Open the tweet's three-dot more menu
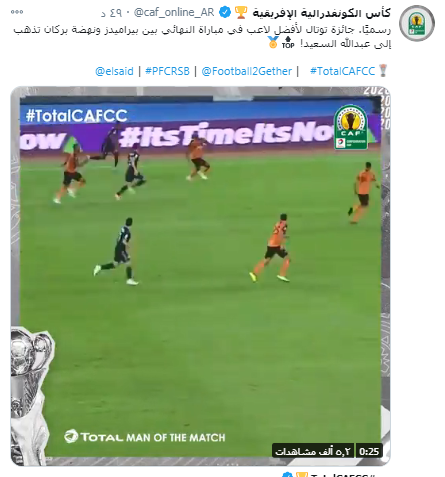 (17, 12)
